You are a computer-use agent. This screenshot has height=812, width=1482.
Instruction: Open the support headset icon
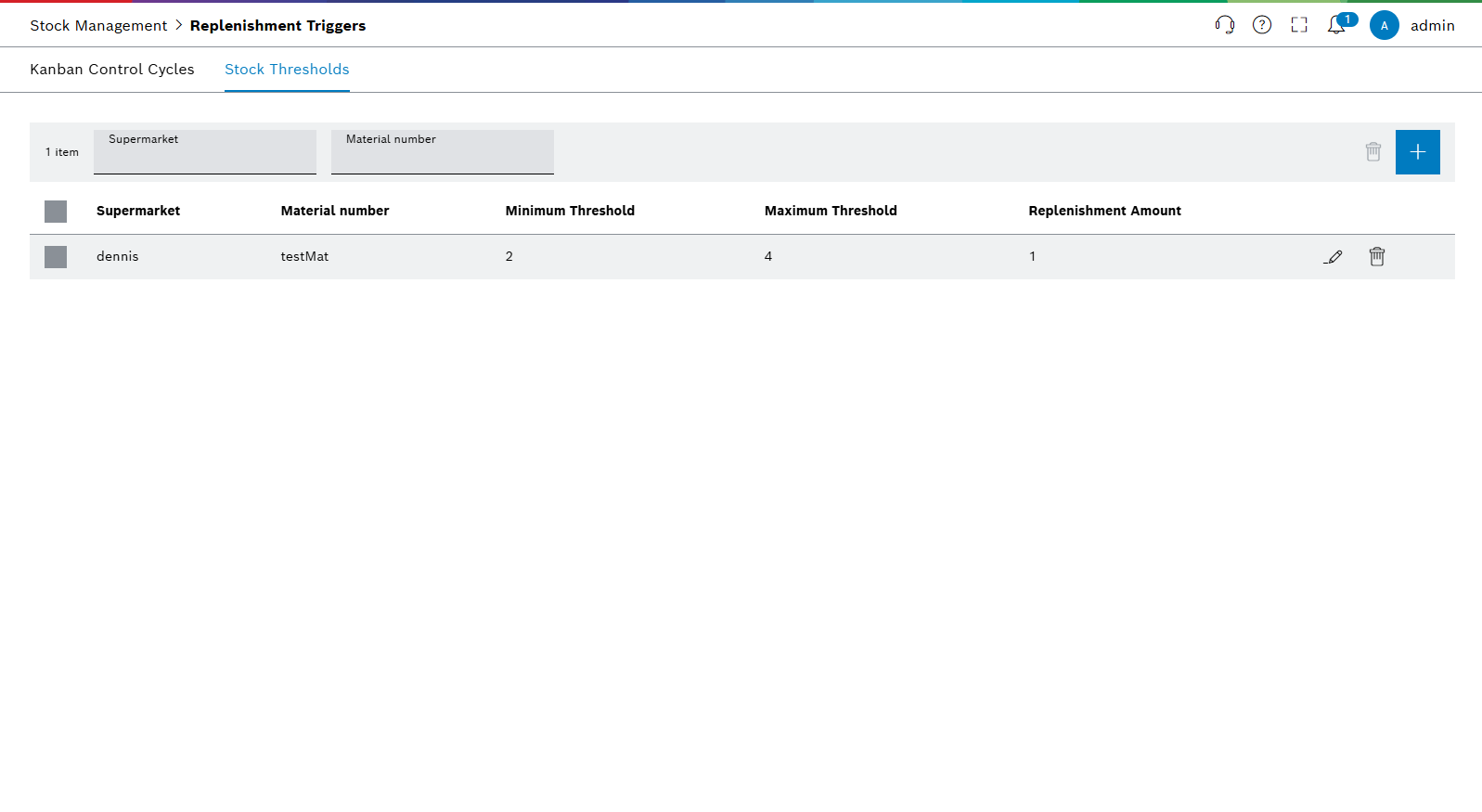point(1224,25)
